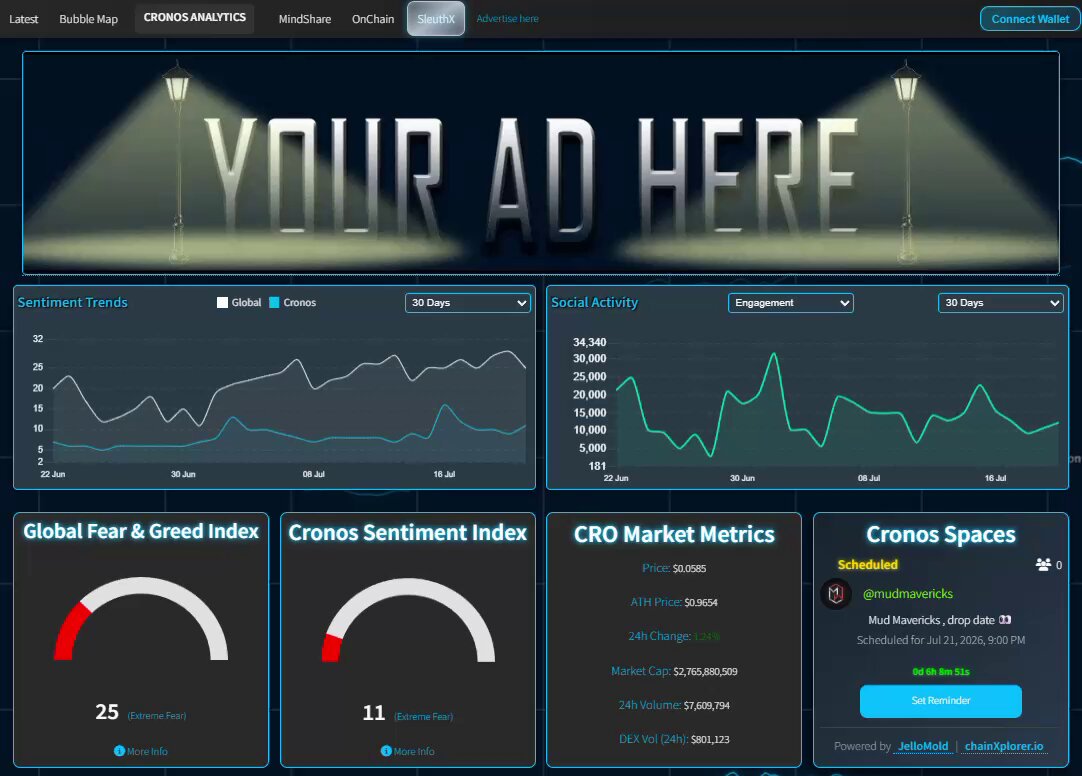
Task: Click the info icon under Cronos Sentiment Index
Action: [x=386, y=750]
